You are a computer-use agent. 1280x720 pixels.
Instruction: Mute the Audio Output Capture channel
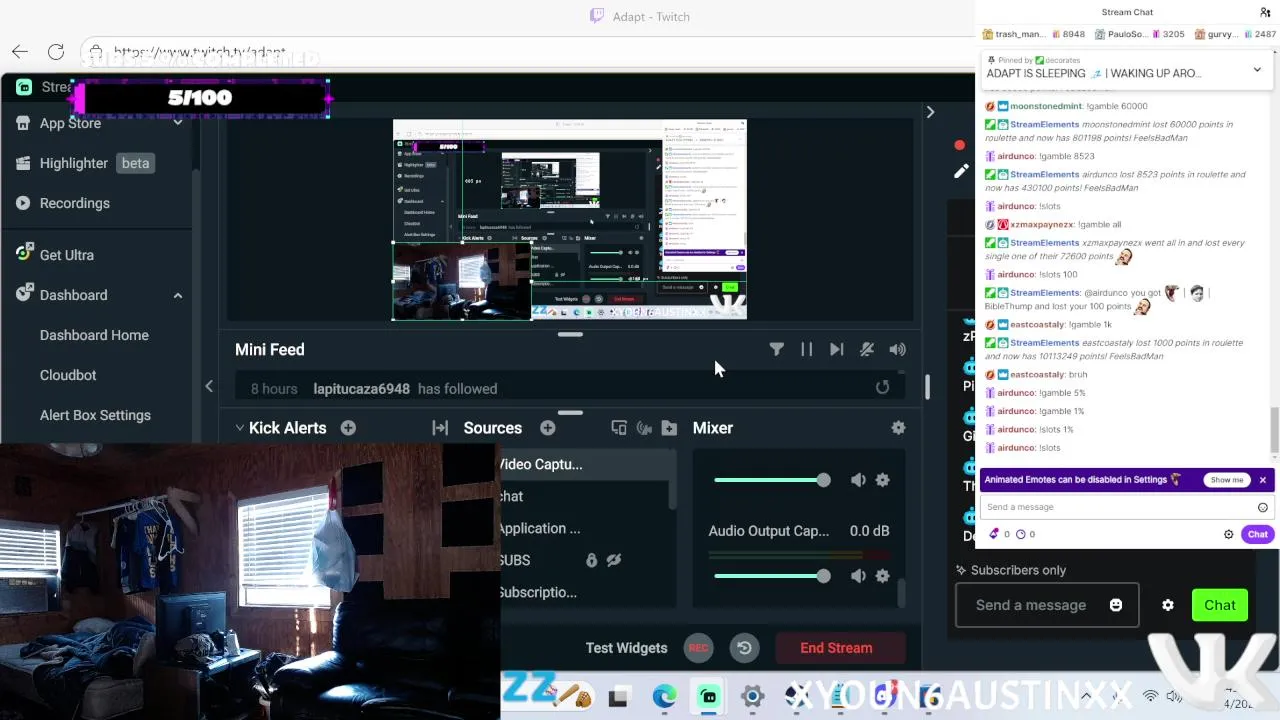[858, 576]
